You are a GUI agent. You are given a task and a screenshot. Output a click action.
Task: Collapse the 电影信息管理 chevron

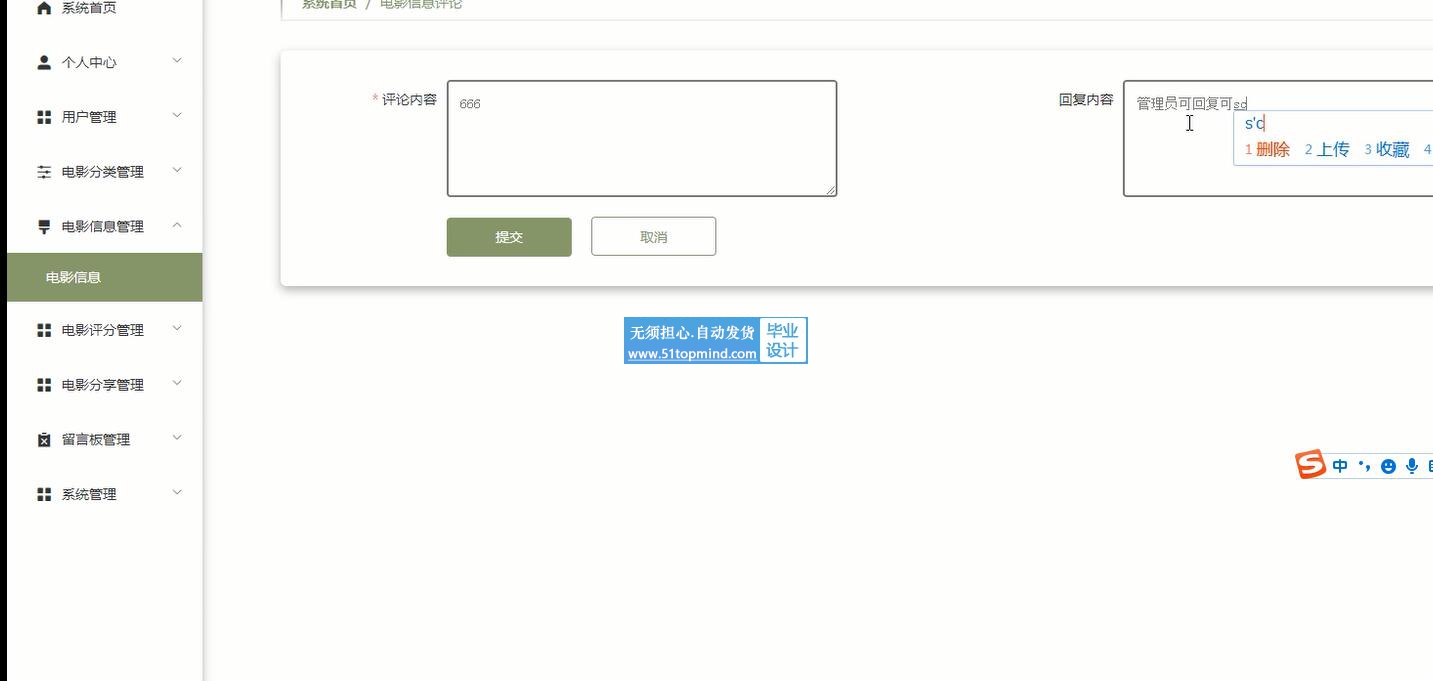coord(177,225)
